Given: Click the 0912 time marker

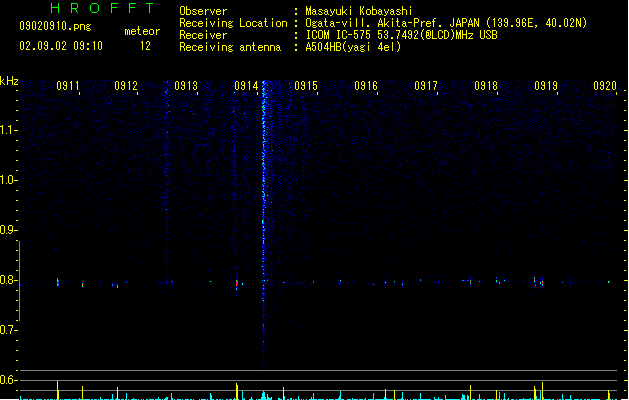Looking at the screenshot, I should [x=126, y=86].
